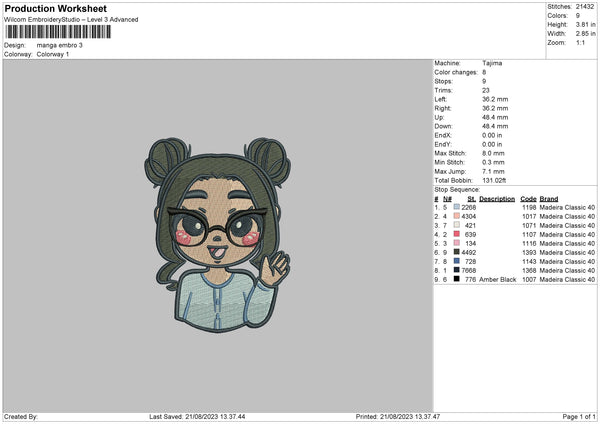Click the Machine value Tajima
Viewport: 600px width, 424px height.
(492, 63)
